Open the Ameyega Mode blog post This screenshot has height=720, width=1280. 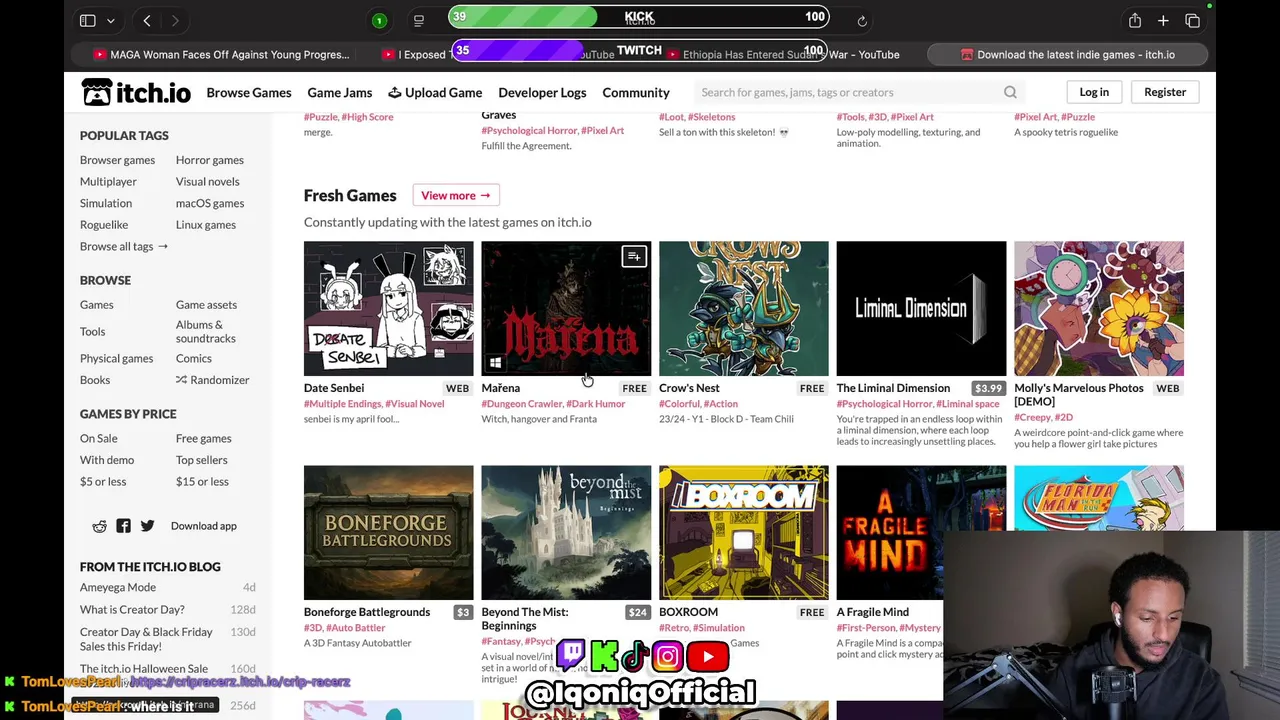tap(118, 587)
